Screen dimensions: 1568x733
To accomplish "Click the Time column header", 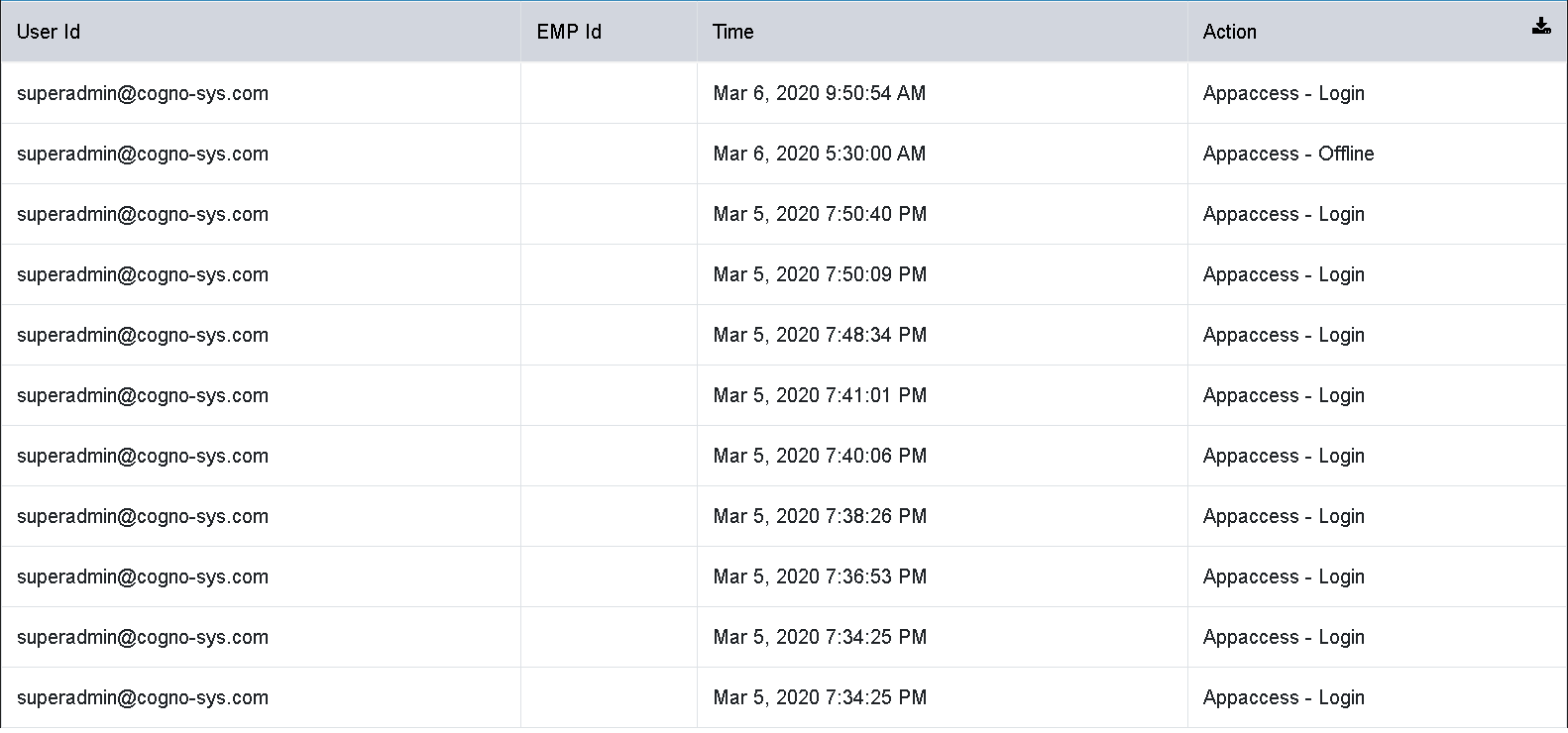I will click(732, 32).
